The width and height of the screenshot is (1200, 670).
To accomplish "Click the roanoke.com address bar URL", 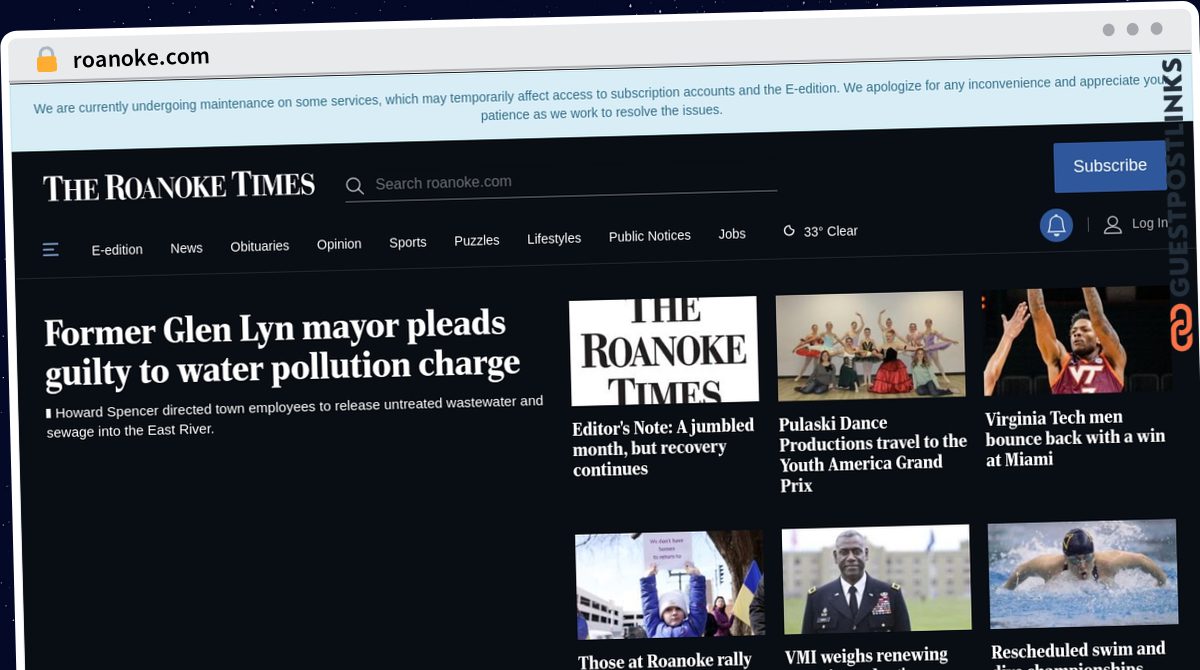I will coord(141,58).
